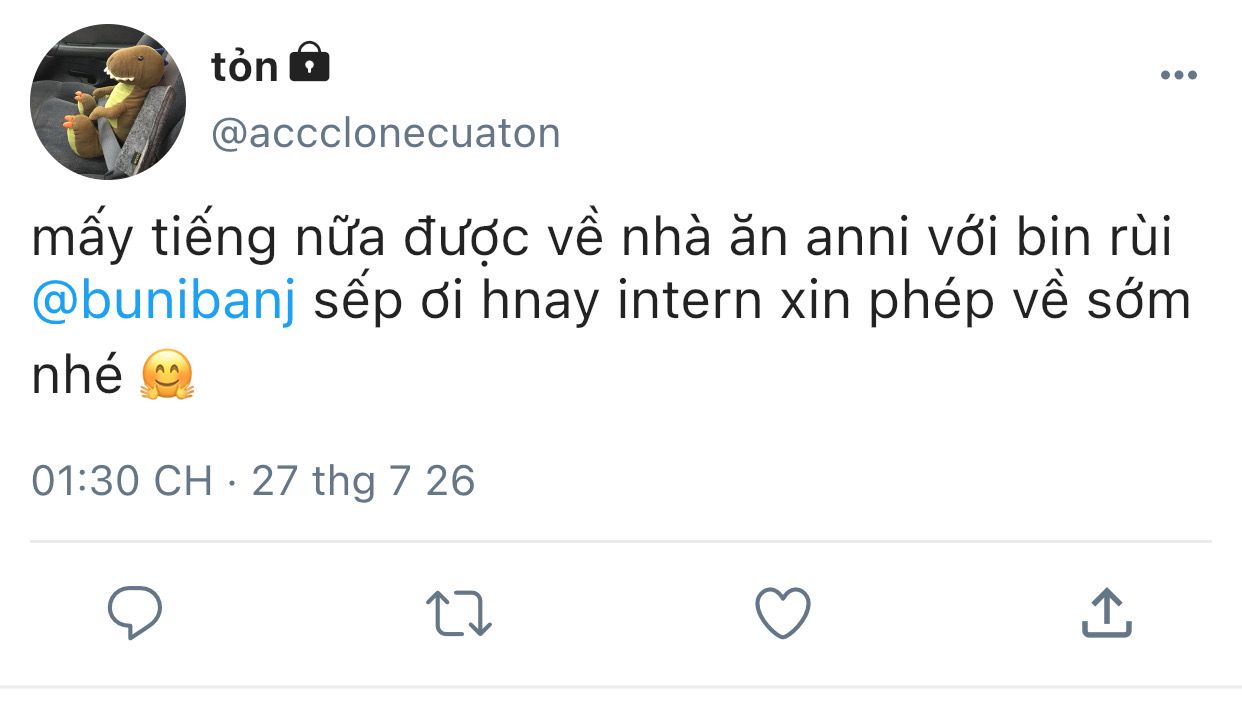
Task: Like the tweet with the heart icon
Action: 782,612
